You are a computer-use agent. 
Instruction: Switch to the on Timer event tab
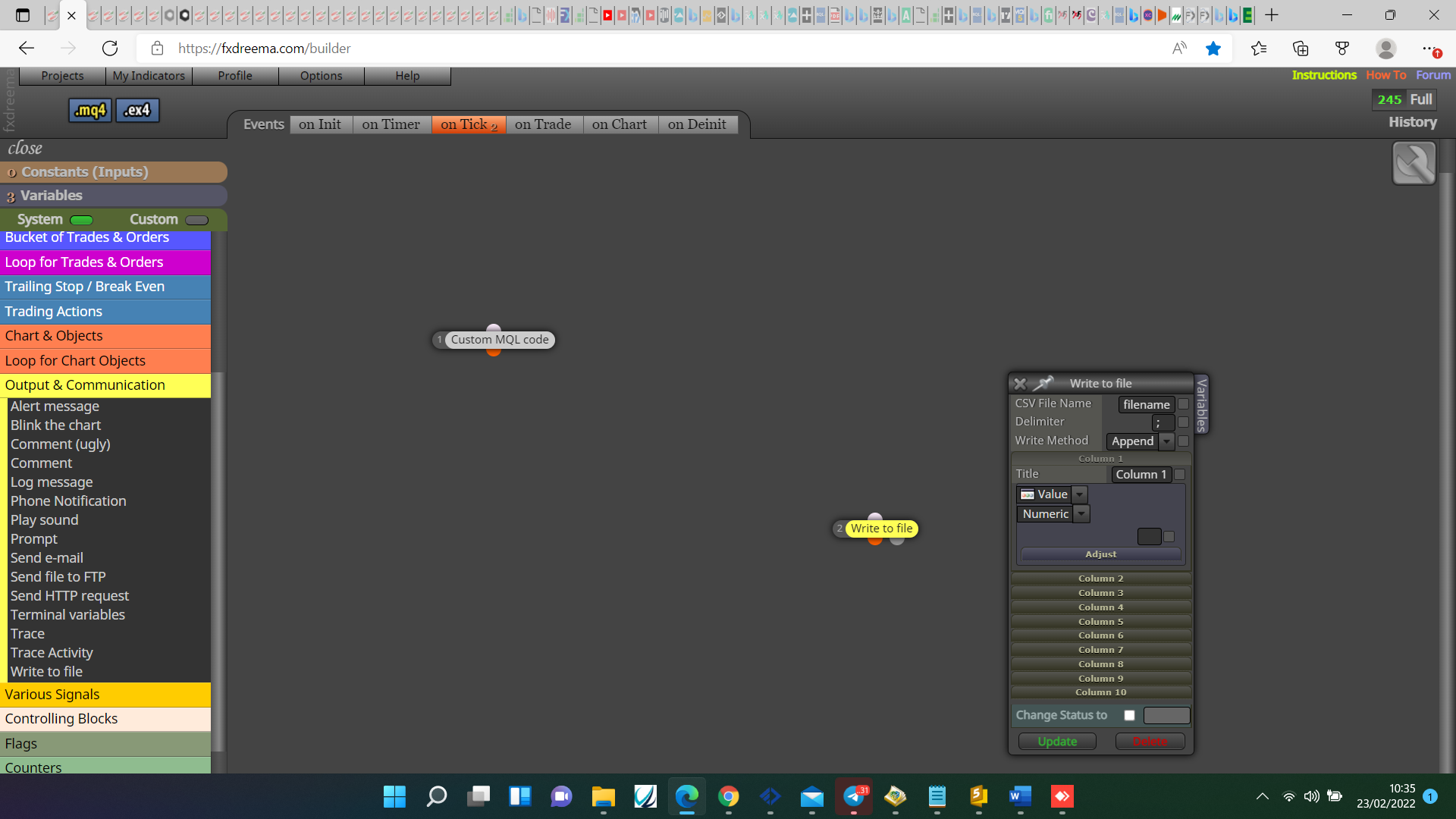coord(391,124)
